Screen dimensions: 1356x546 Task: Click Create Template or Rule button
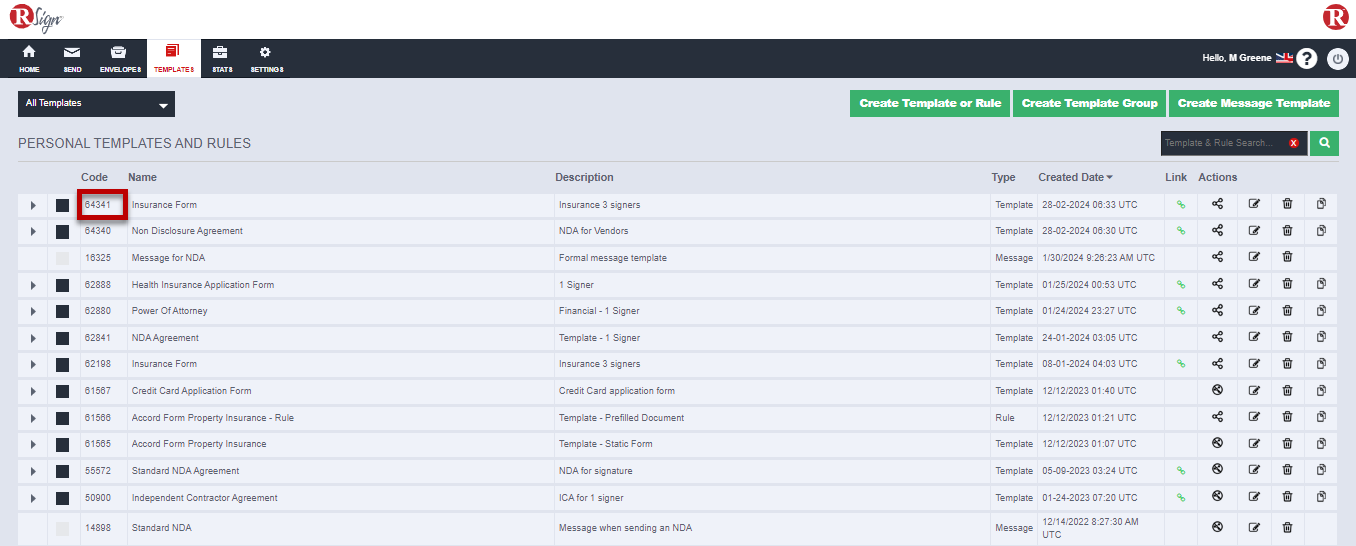pyautogui.click(x=930, y=103)
